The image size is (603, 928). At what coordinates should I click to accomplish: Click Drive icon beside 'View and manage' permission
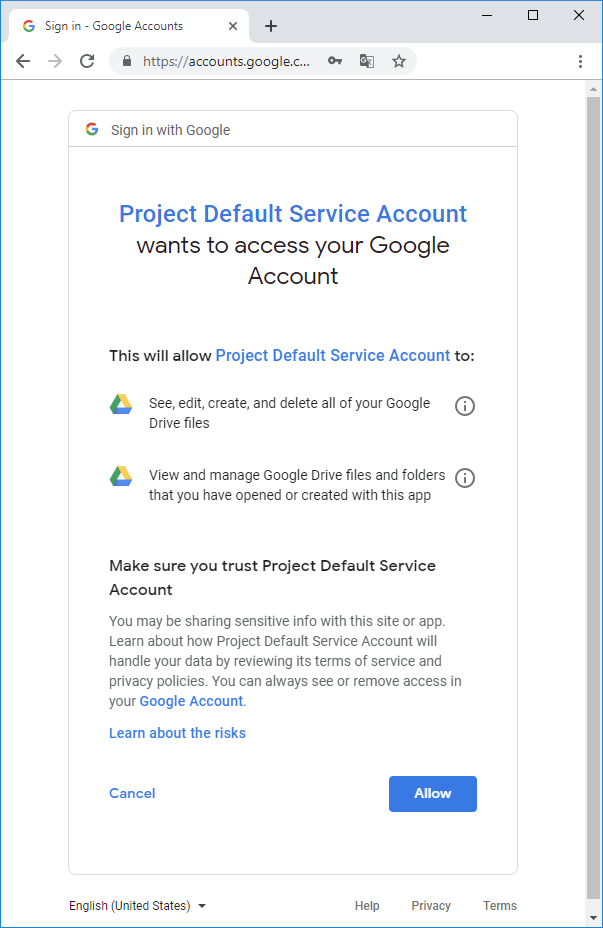pos(121,476)
